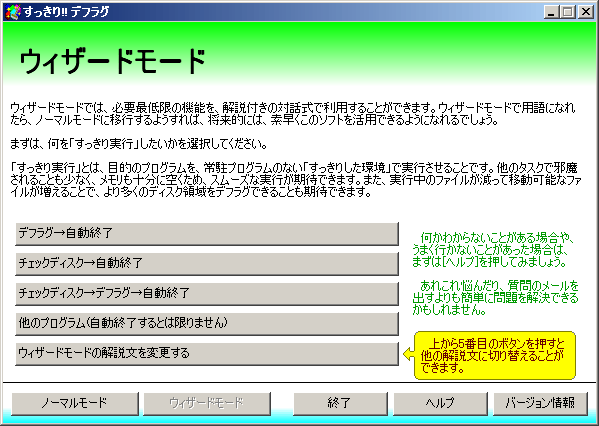The image size is (599, 426).
Task: Click the すっきり!! デフラグ title bar text
Action: coord(66,12)
